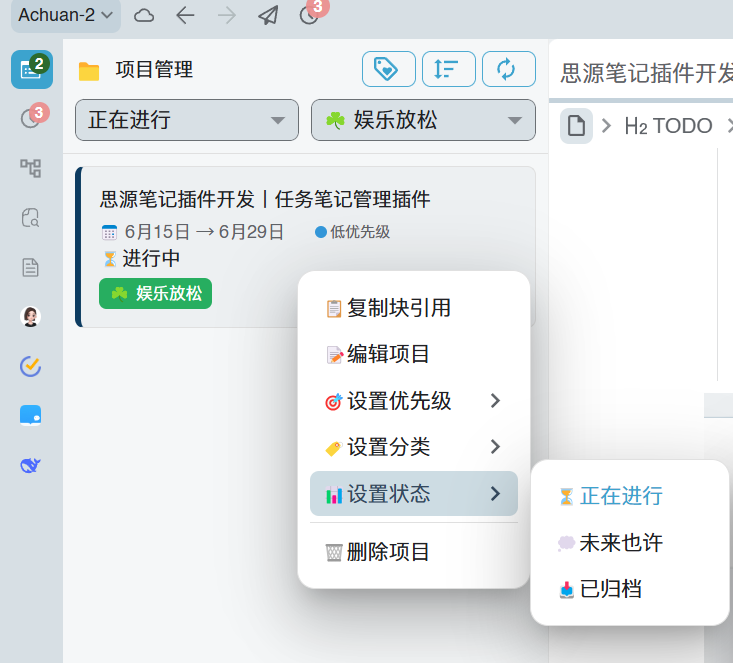The width and height of the screenshot is (733, 663).
Task: Click the 思源笔记插件开发 tab title on right
Action: pyautogui.click(x=646, y=73)
